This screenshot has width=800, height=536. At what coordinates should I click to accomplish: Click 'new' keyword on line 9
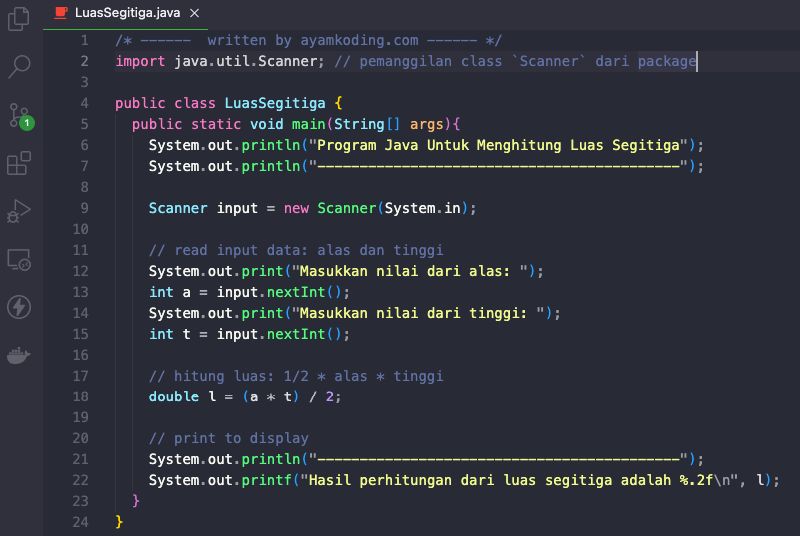[296, 208]
